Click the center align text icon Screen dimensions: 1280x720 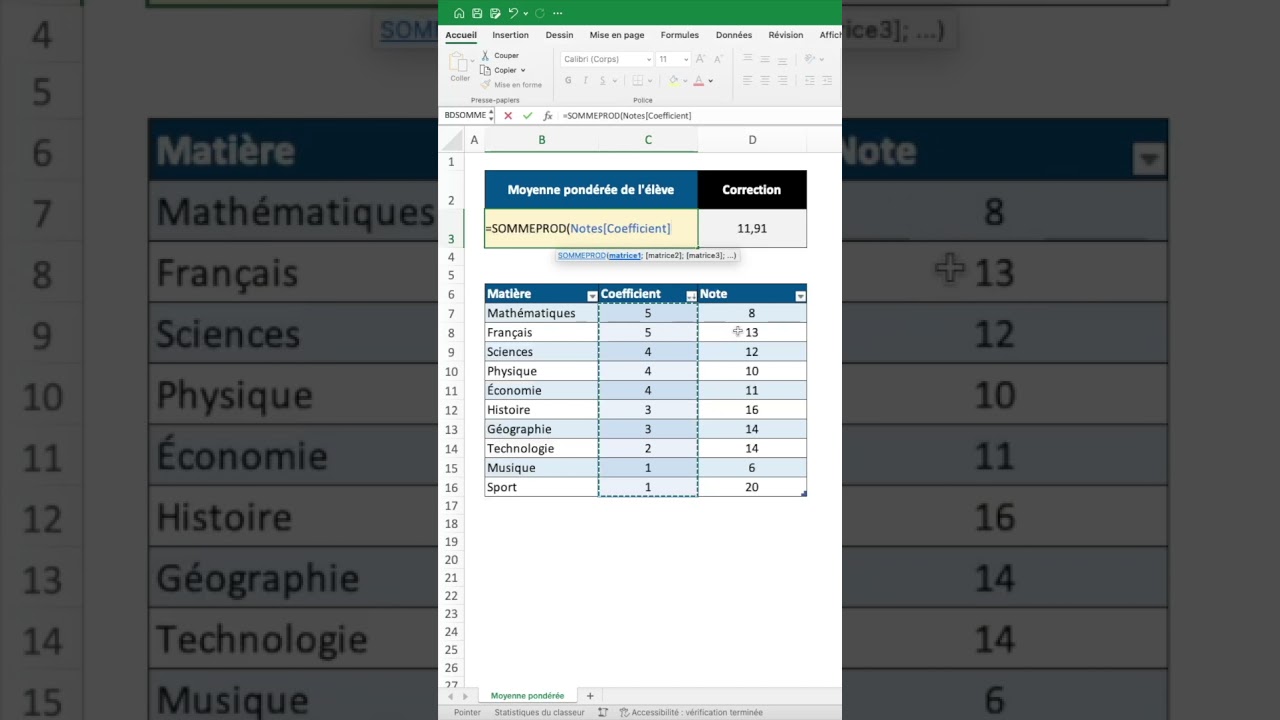pos(765,80)
